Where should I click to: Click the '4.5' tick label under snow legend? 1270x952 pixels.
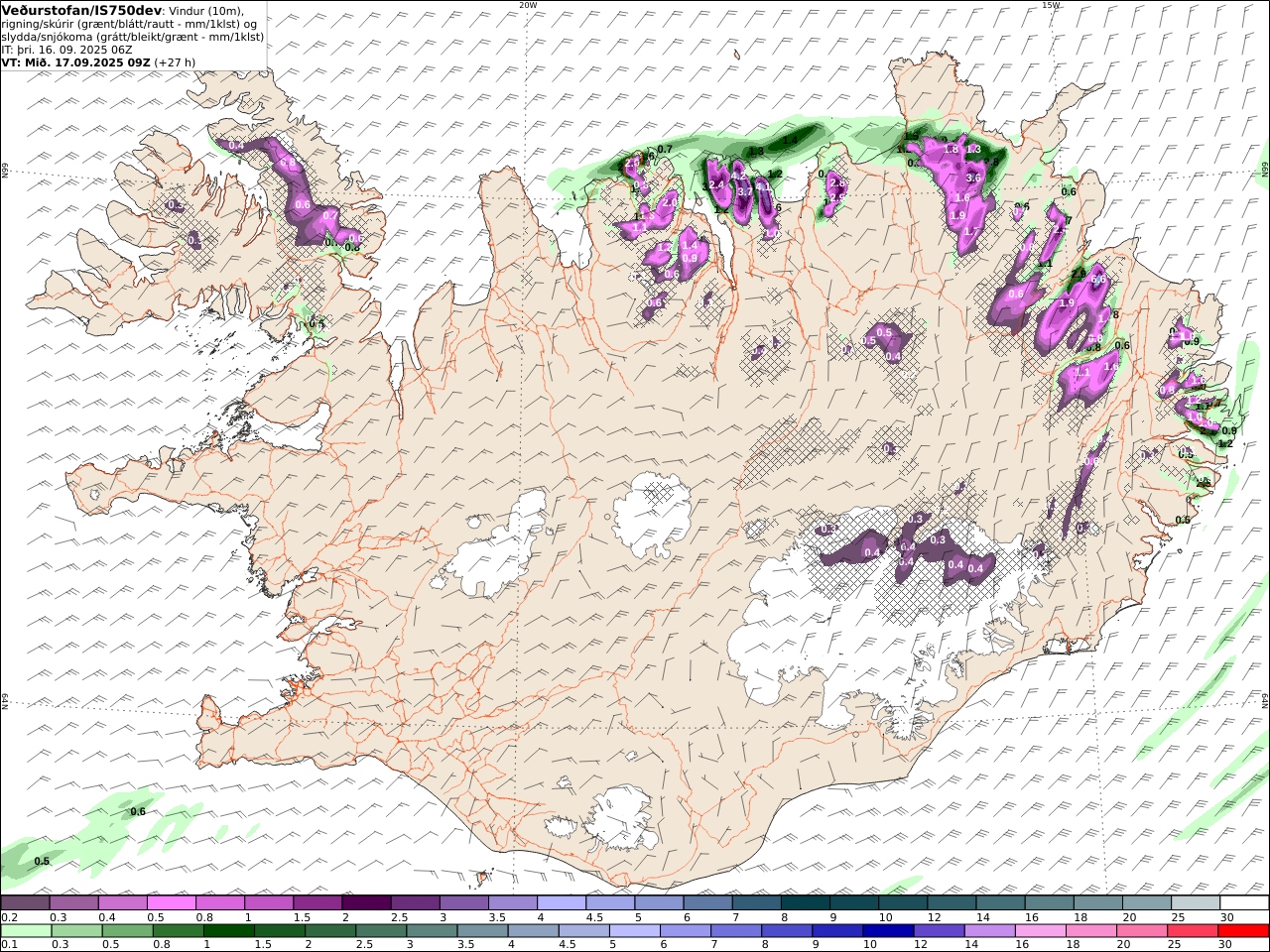click(594, 917)
